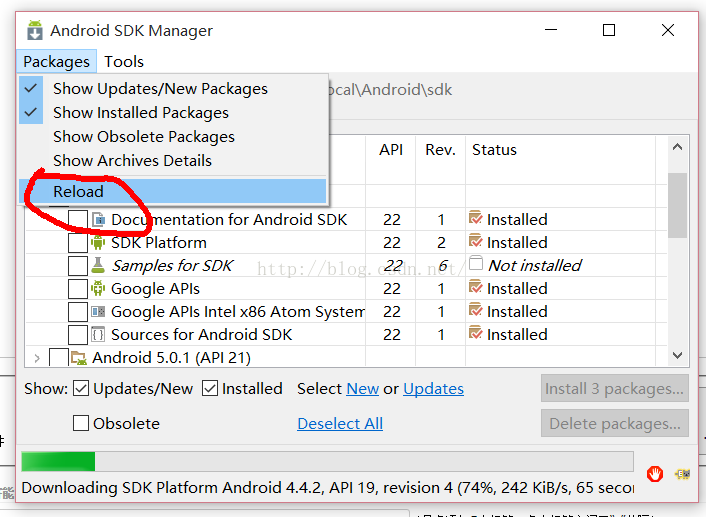Click the Status column header
Screen dimensions: 706x517
point(494,150)
